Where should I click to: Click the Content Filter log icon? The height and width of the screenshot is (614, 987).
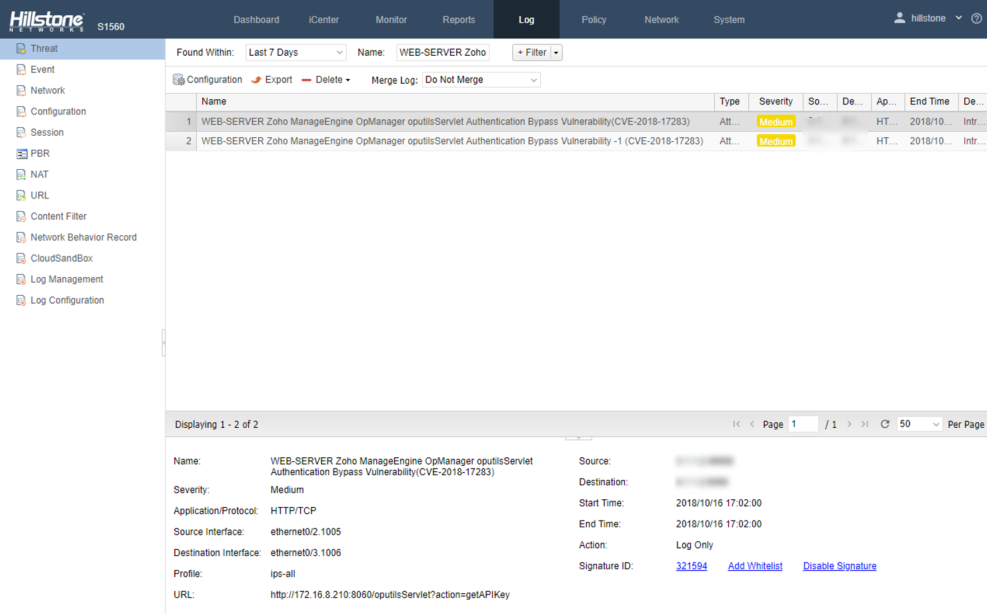(21, 217)
